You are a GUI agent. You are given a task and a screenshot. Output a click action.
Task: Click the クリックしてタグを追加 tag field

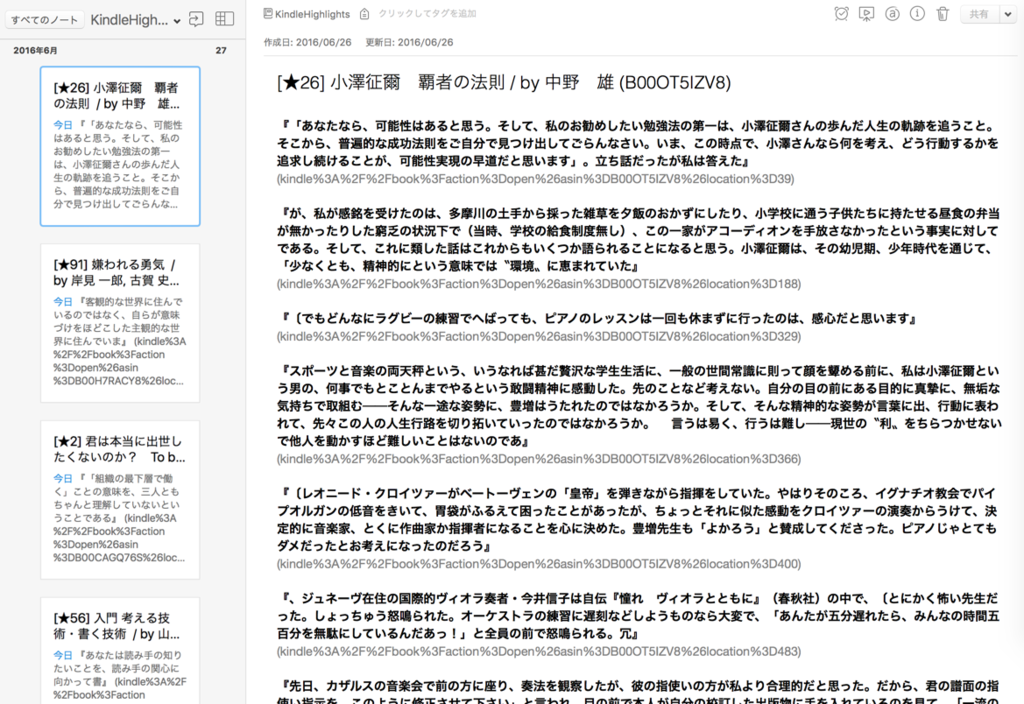pyautogui.click(x=427, y=14)
